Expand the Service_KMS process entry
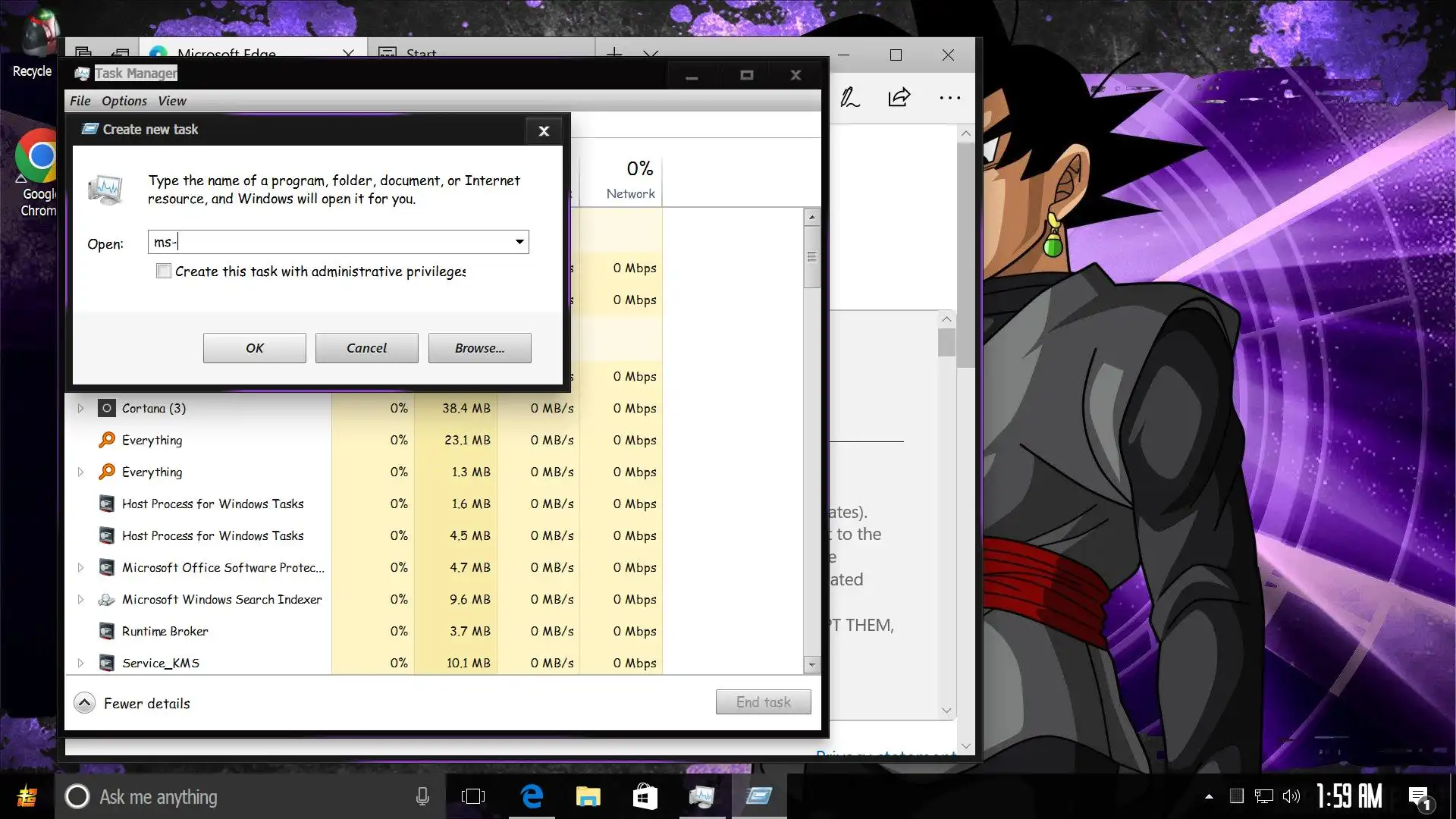1456x819 pixels. 80,663
